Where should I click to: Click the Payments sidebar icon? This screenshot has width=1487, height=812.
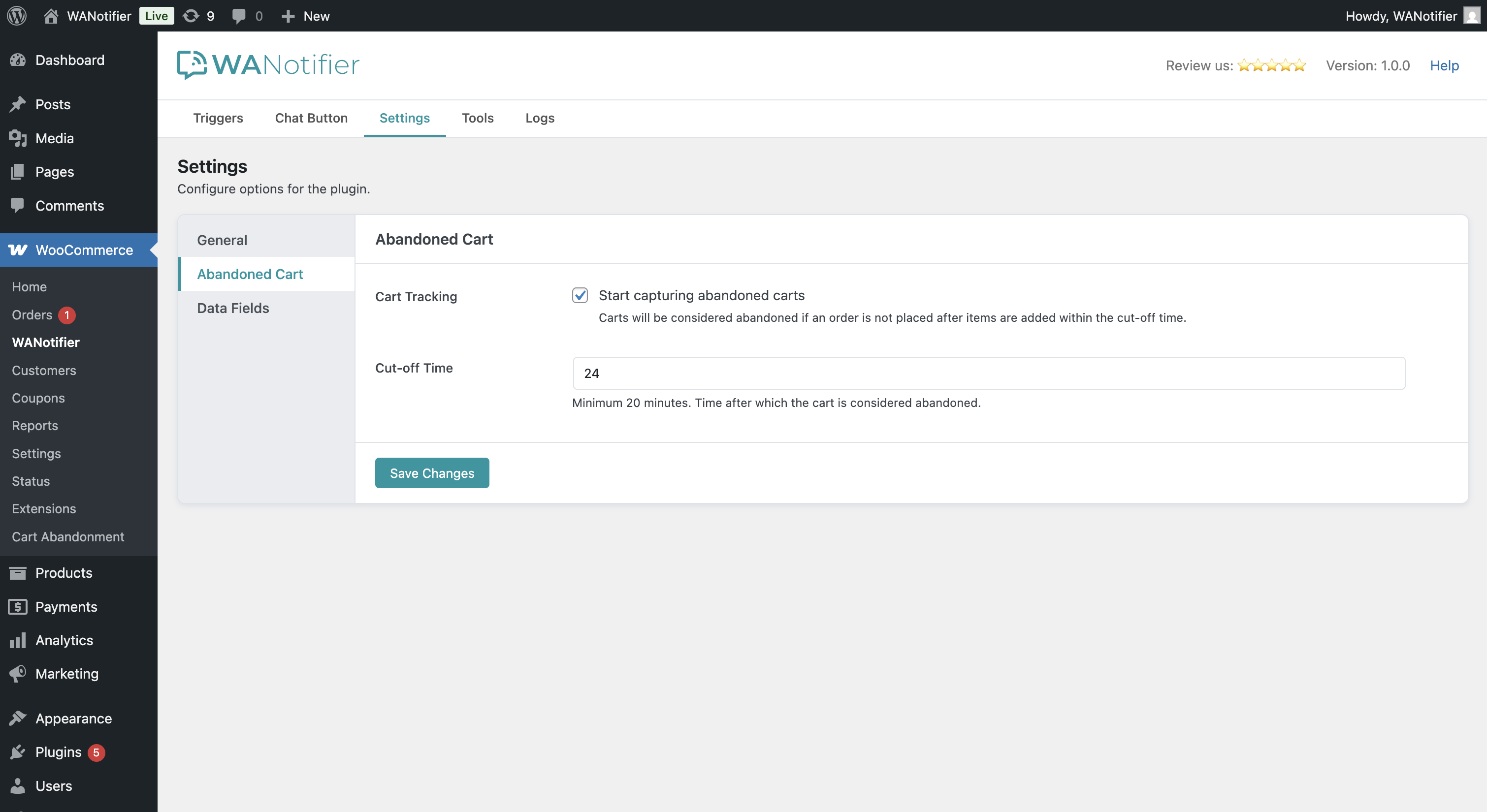coord(18,607)
